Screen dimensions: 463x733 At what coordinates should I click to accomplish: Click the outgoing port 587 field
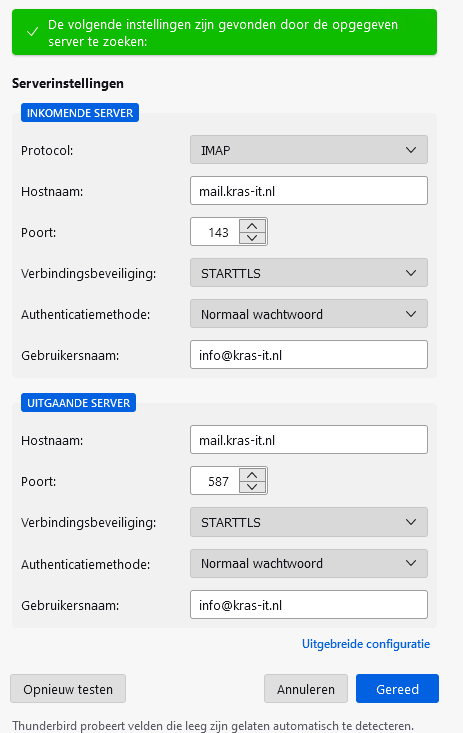(216, 481)
